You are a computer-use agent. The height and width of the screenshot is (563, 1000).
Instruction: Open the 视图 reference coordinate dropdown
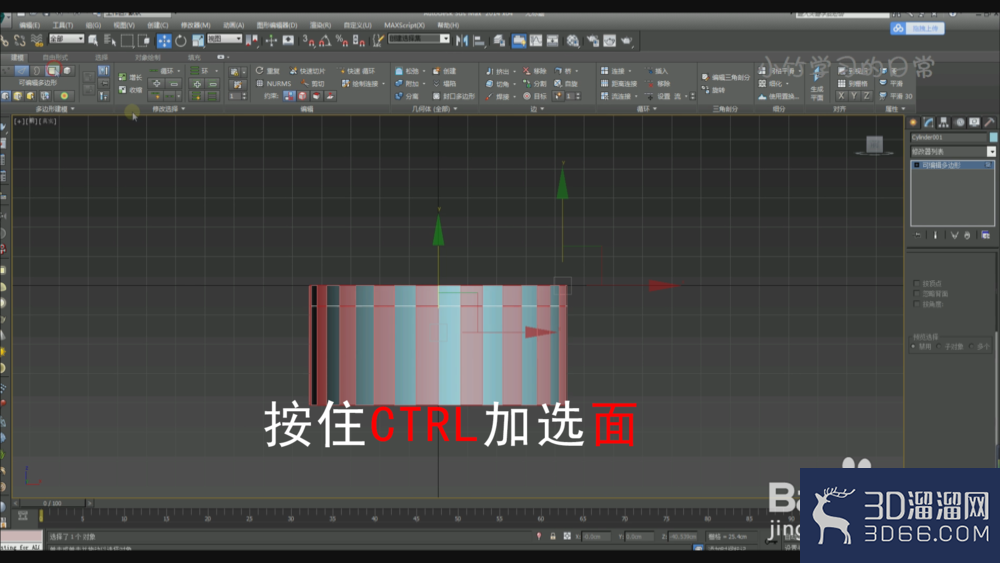pyautogui.click(x=224, y=39)
